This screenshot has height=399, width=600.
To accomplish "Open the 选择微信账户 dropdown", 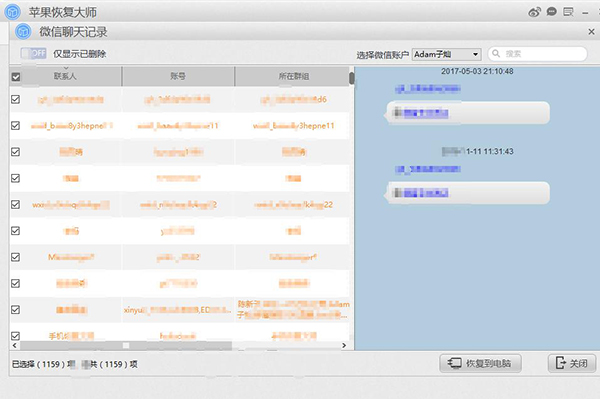I will point(446,54).
